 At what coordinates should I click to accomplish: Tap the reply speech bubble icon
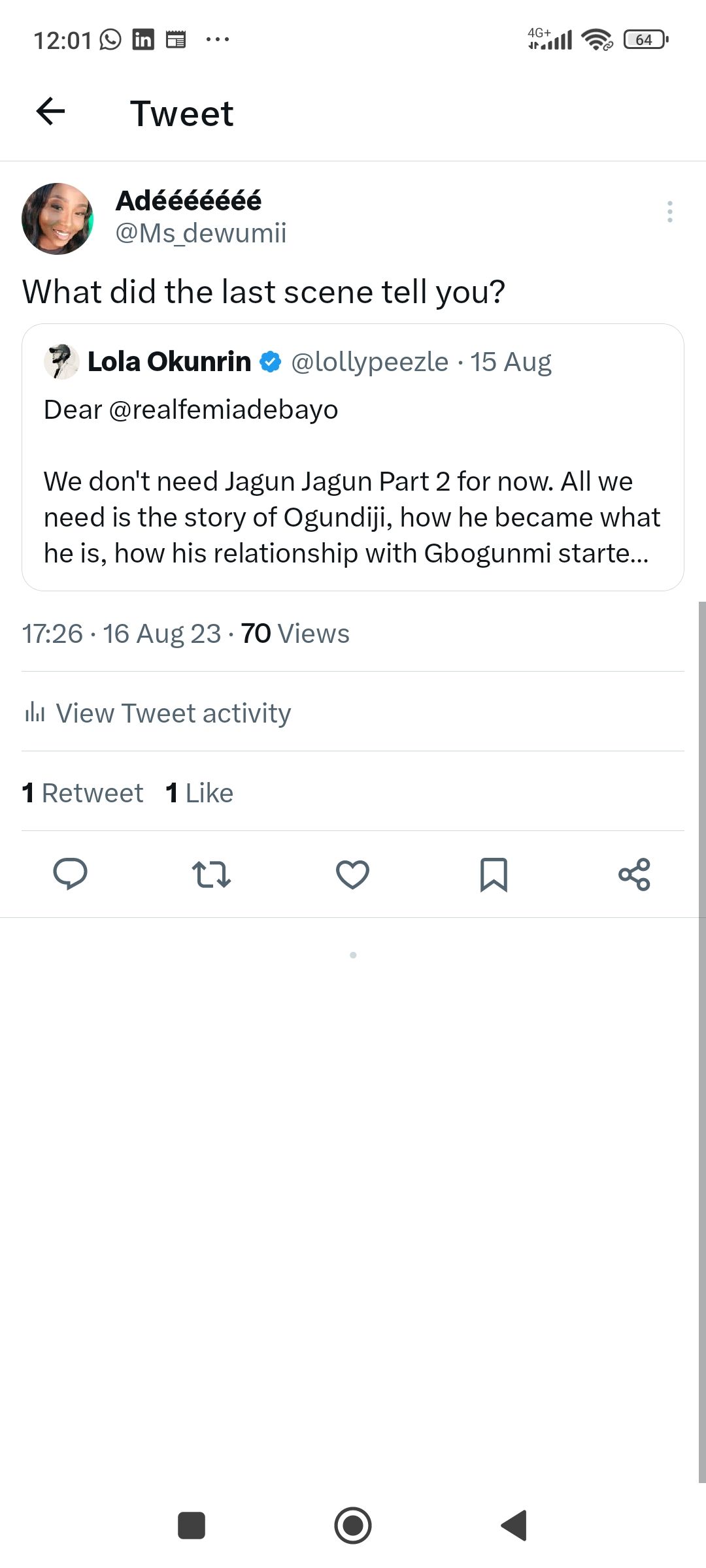point(70,874)
